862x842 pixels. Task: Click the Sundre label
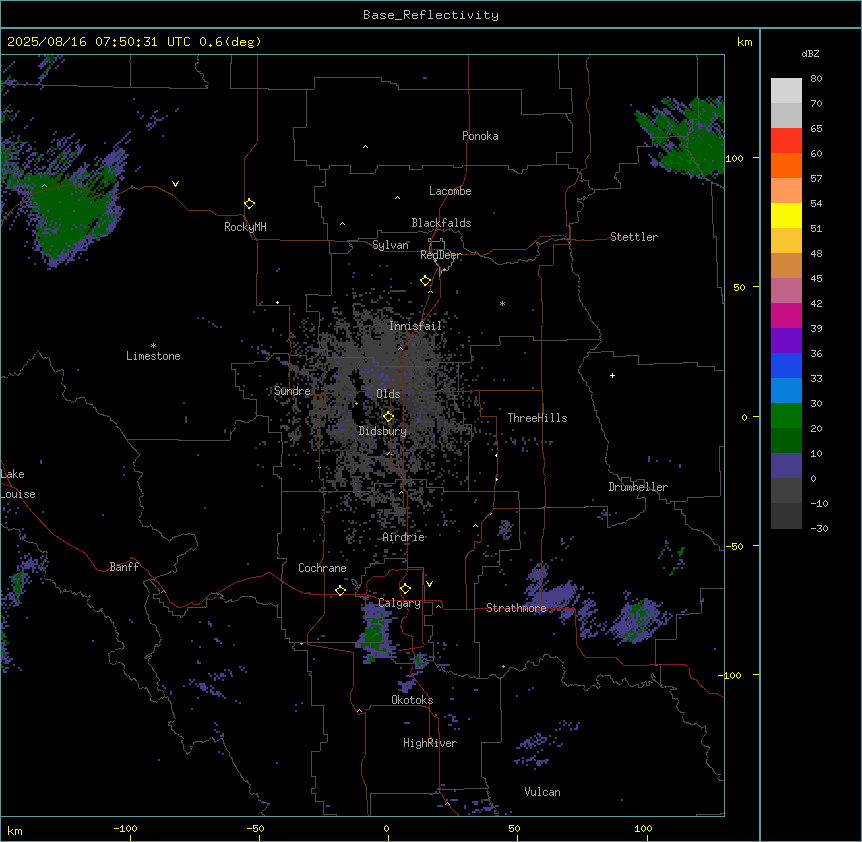pyautogui.click(x=292, y=391)
